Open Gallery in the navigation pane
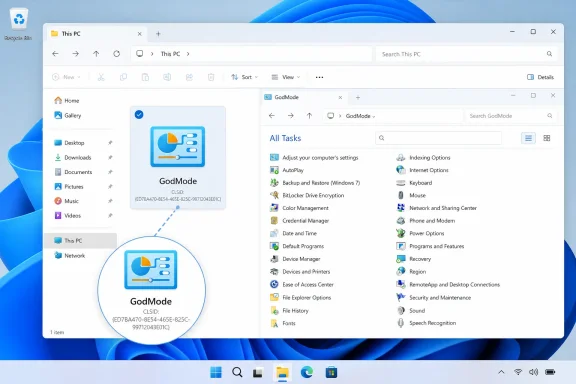 pyautogui.click(x=68, y=115)
